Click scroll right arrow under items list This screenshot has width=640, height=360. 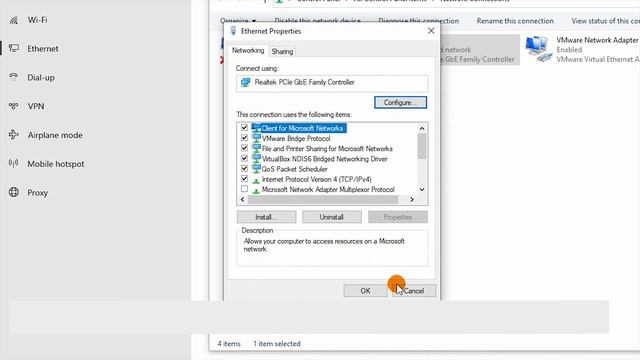412,200
